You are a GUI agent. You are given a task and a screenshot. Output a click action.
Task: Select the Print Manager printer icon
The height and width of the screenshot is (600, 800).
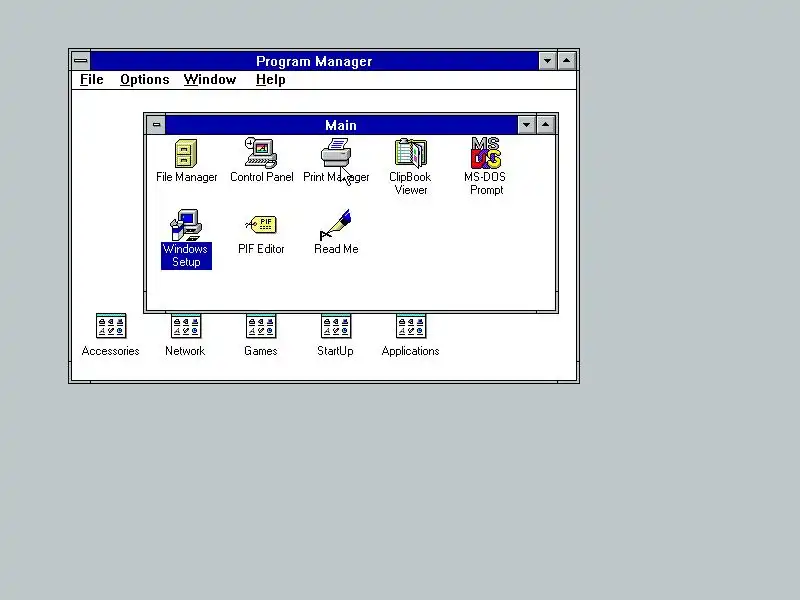coord(336,153)
